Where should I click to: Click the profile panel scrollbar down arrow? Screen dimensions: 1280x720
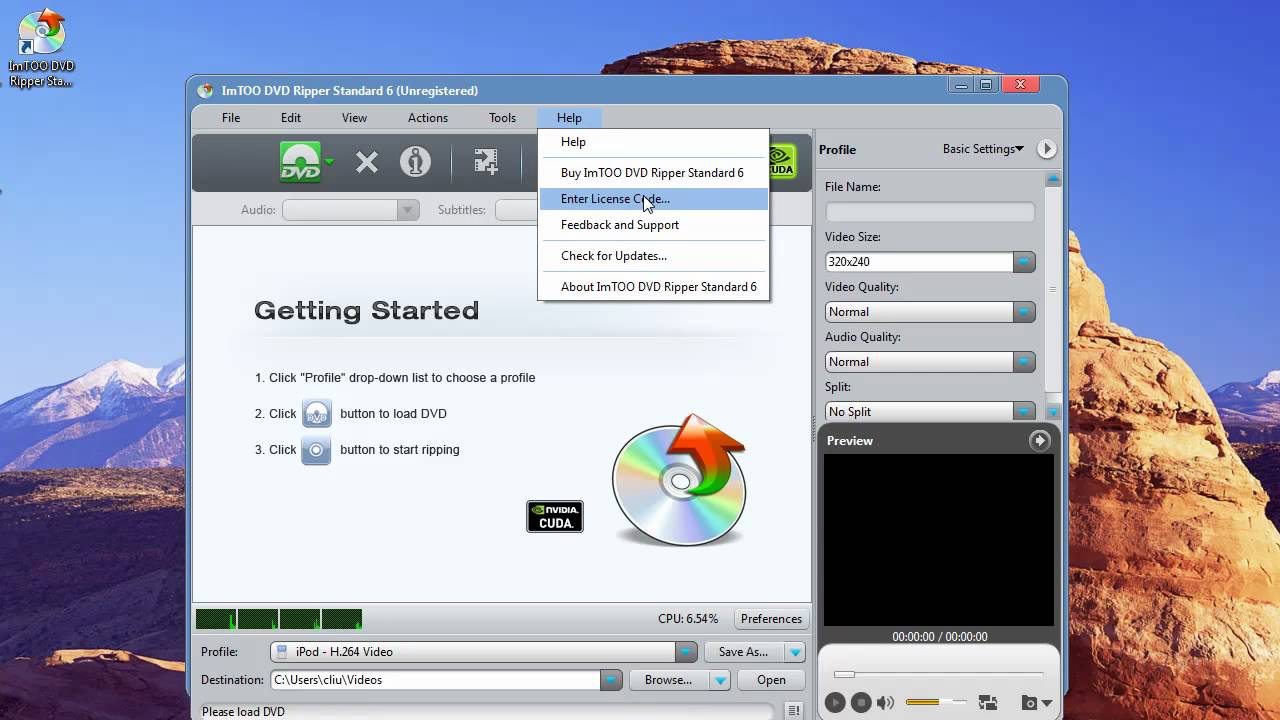pyautogui.click(x=1053, y=412)
